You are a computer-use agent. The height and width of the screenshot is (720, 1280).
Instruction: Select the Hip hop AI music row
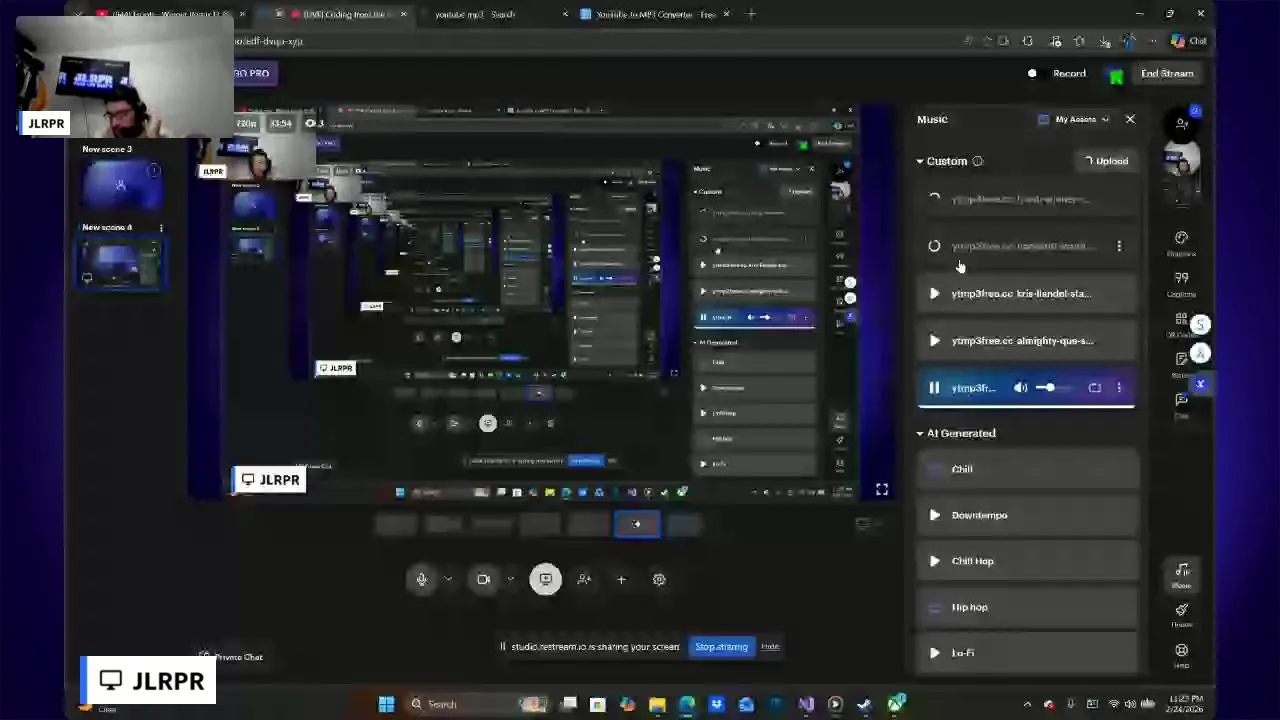pyautogui.click(x=1026, y=607)
